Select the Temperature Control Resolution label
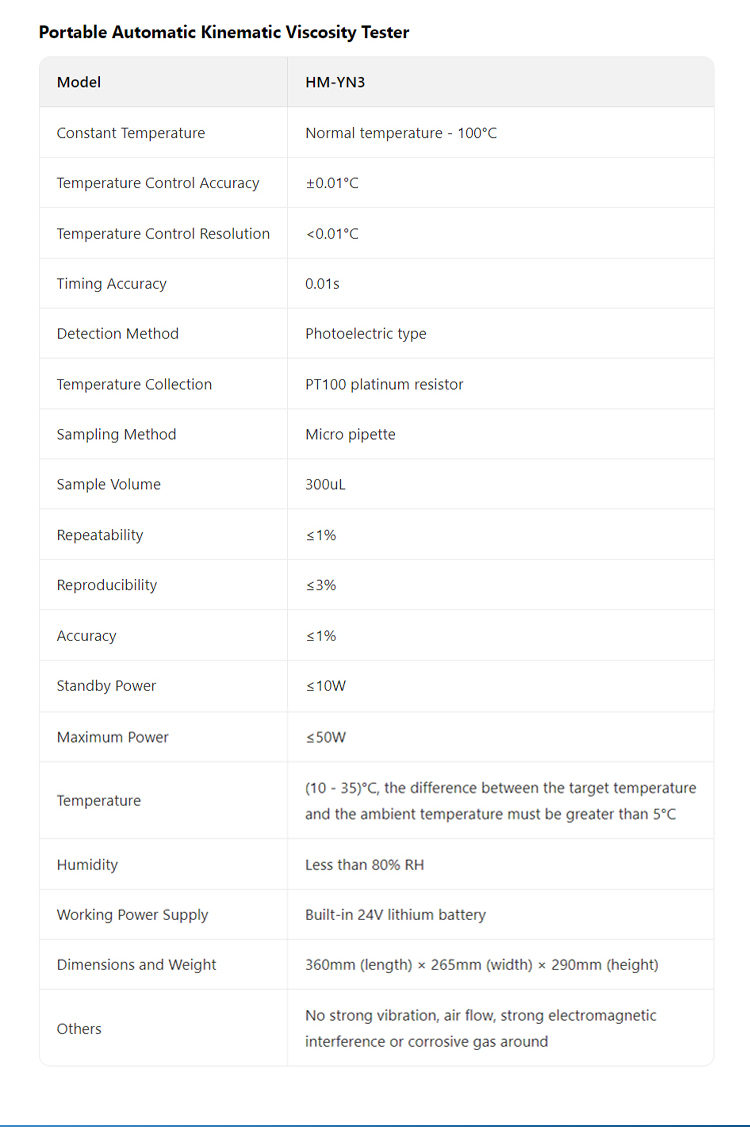 163,234
